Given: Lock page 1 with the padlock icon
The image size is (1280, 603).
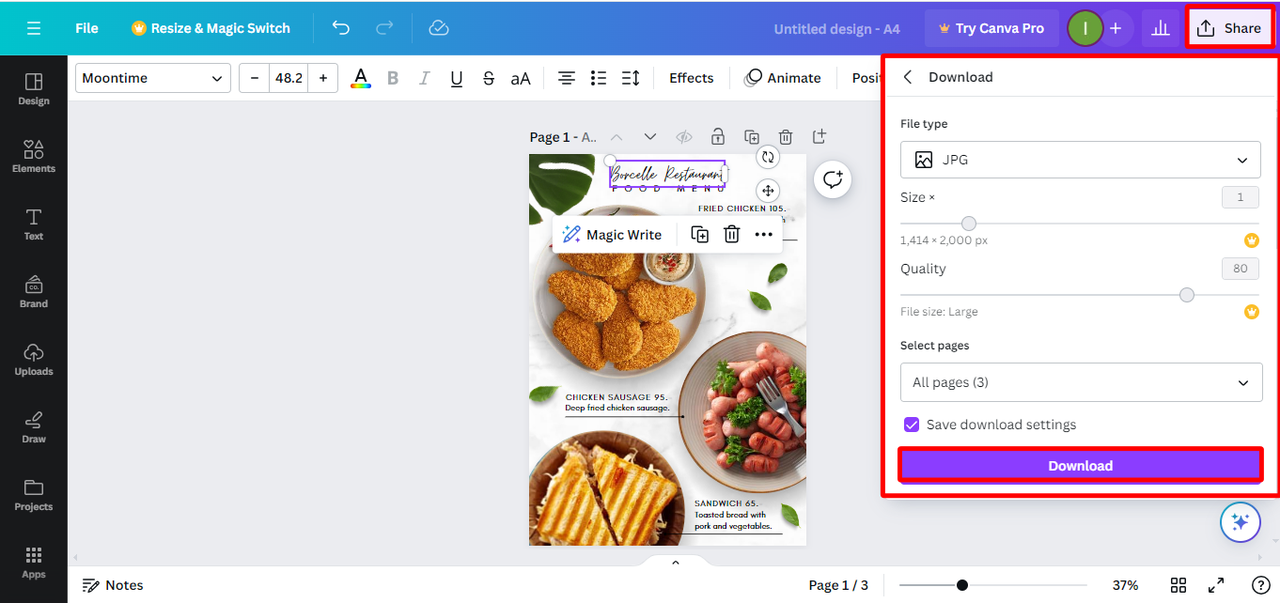Looking at the screenshot, I should [718, 137].
